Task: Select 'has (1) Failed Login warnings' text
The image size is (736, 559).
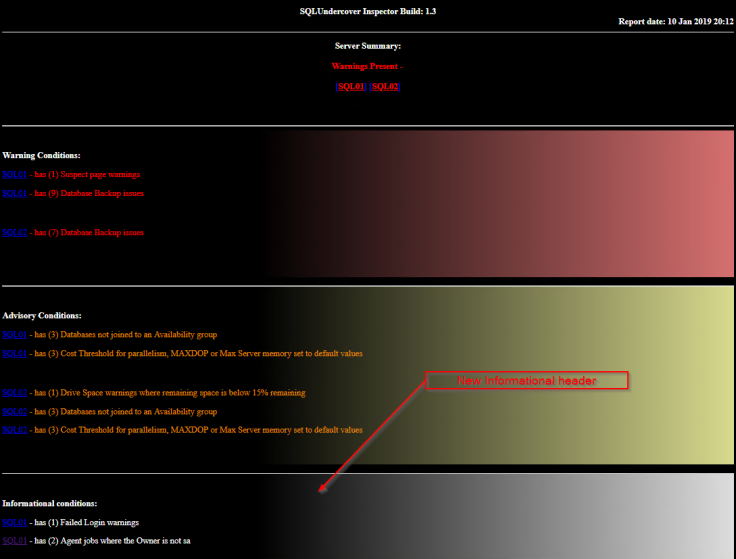Action: point(87,522)
